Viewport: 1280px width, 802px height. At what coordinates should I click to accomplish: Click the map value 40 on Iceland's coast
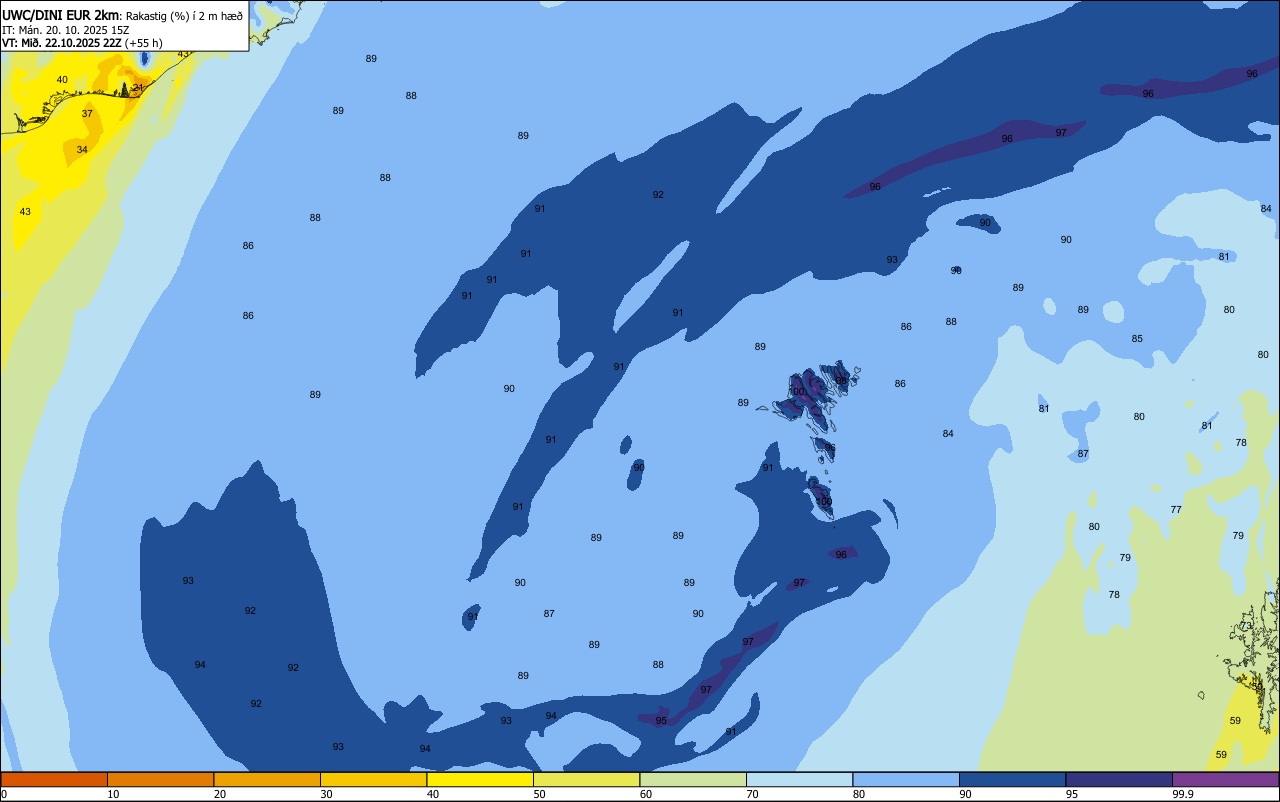[62, 80]
